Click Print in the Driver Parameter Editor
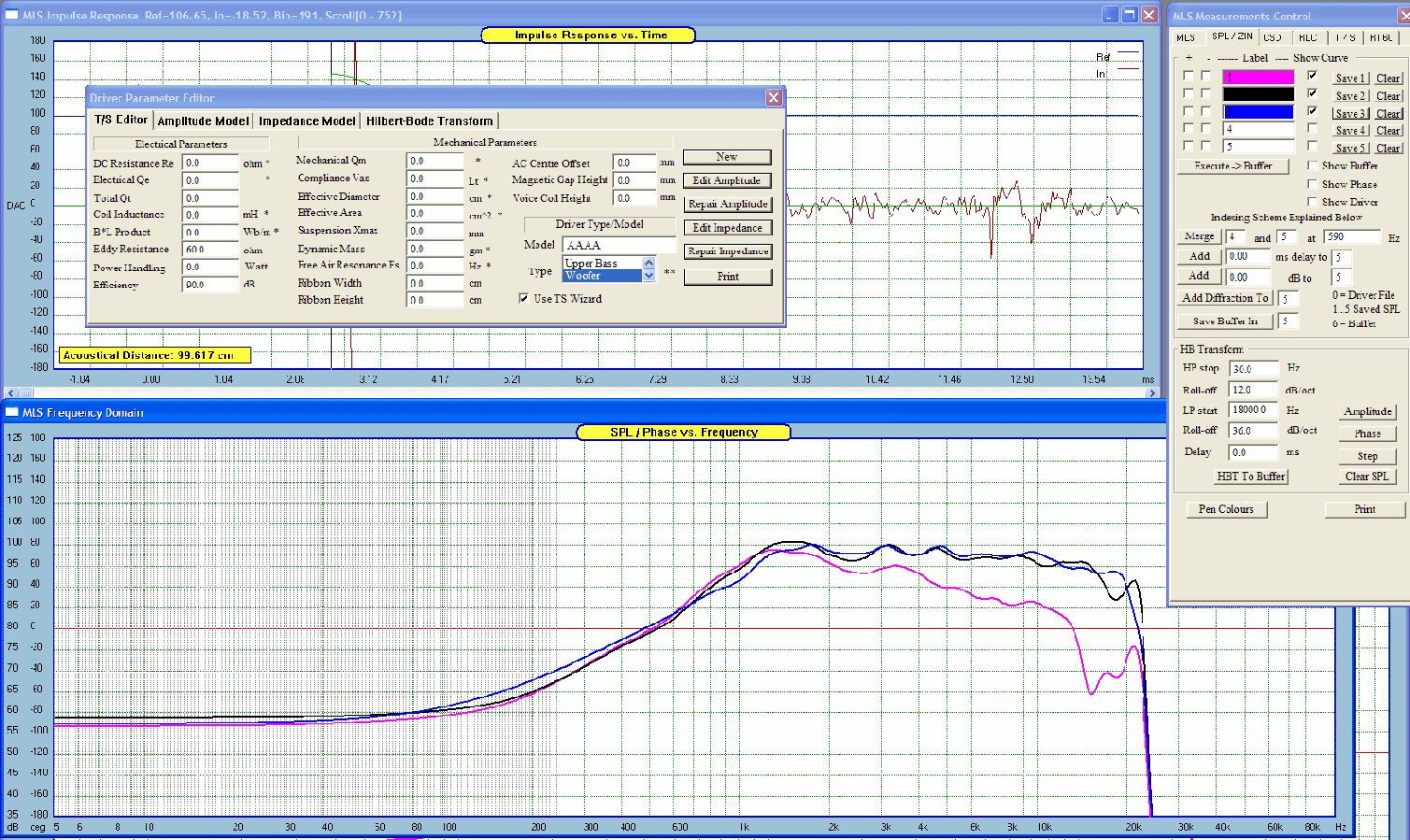Image resolution: width=1410 pixels, height=840 pixels. (x=728, y=277)
